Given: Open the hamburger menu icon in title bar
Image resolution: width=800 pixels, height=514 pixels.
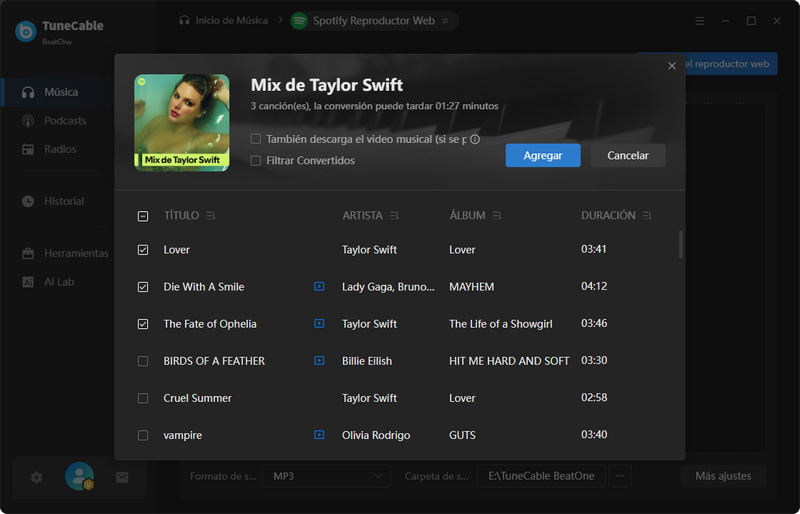Looking at the screenshot, I should (700, 21).
